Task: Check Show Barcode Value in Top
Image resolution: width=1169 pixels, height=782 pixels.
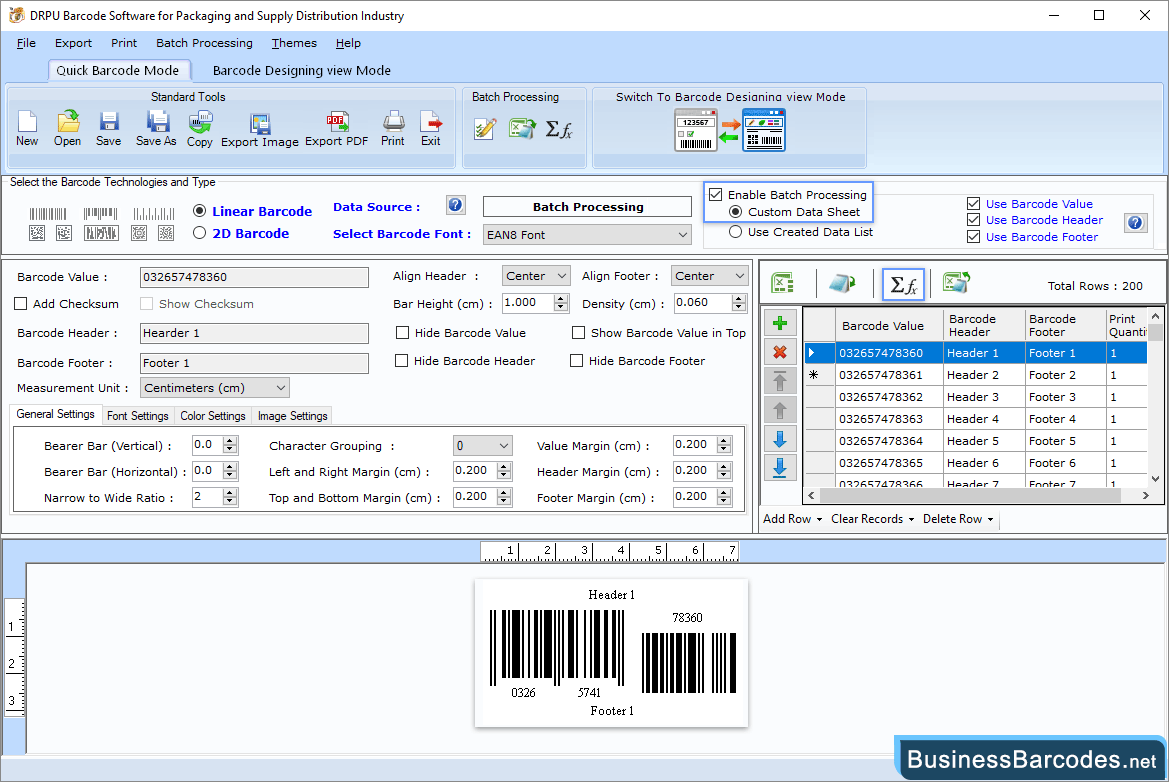Action: (579, 332)
